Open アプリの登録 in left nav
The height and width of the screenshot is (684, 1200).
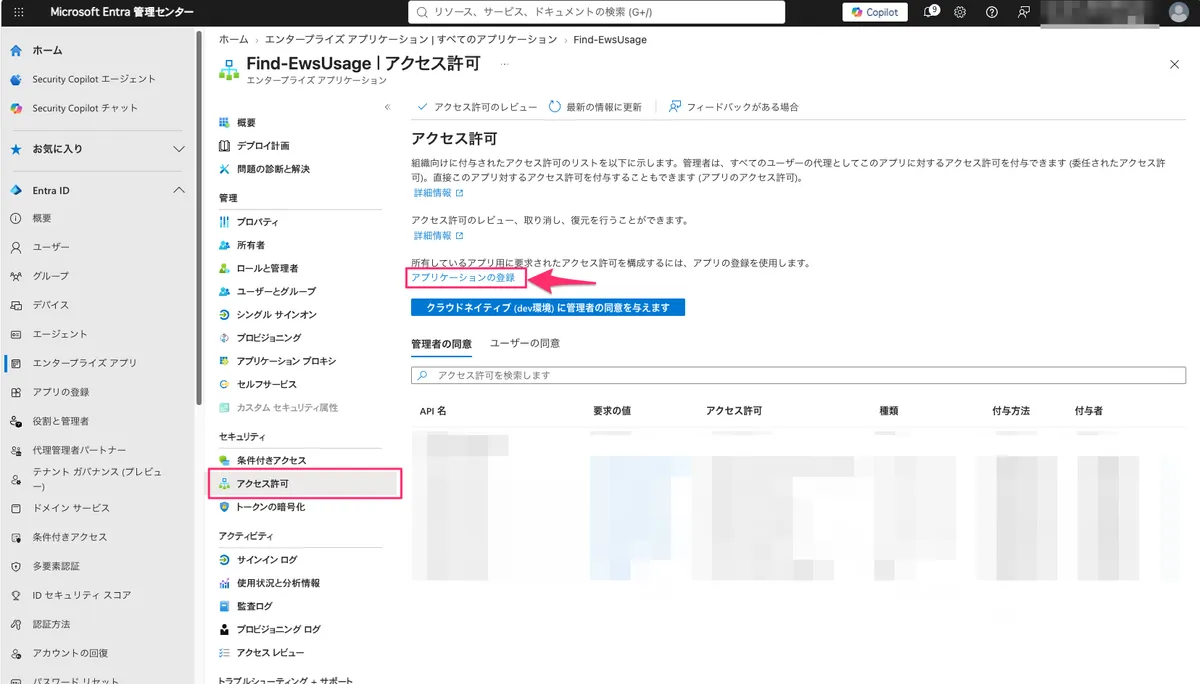(x=60, y=392)
